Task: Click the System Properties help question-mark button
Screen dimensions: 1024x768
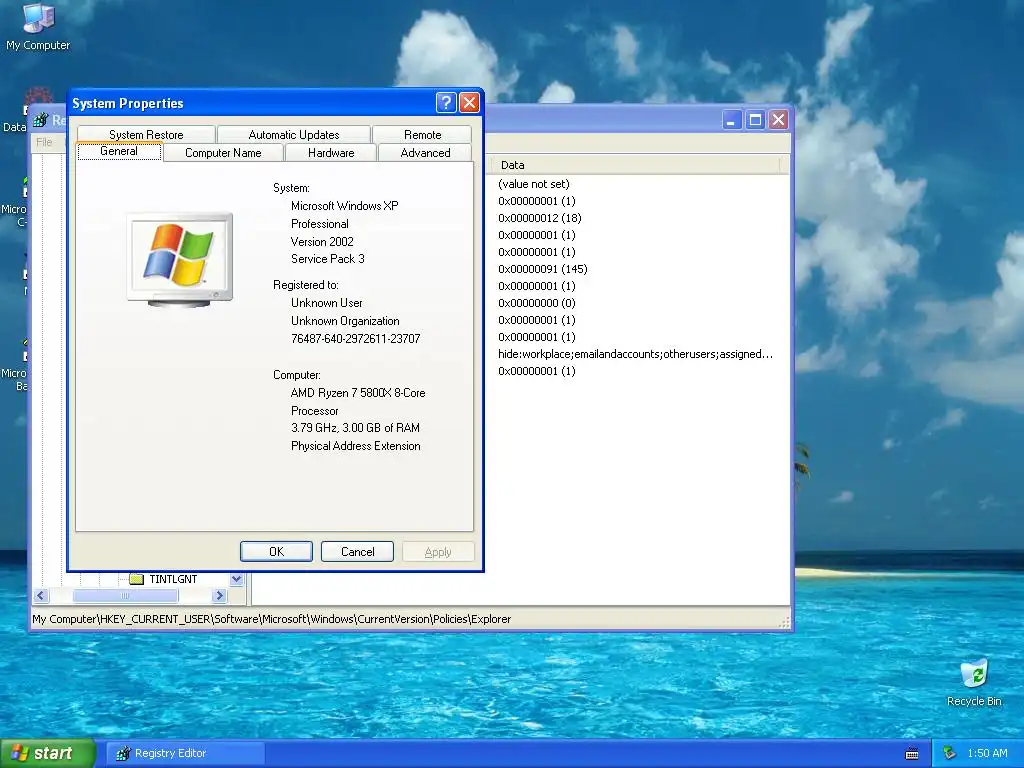Action: [x=446, y=103]
